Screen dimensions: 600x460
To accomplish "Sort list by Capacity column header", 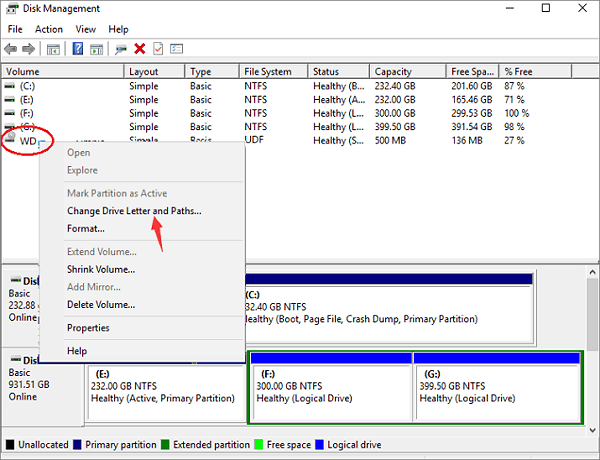I will (395, 72).
